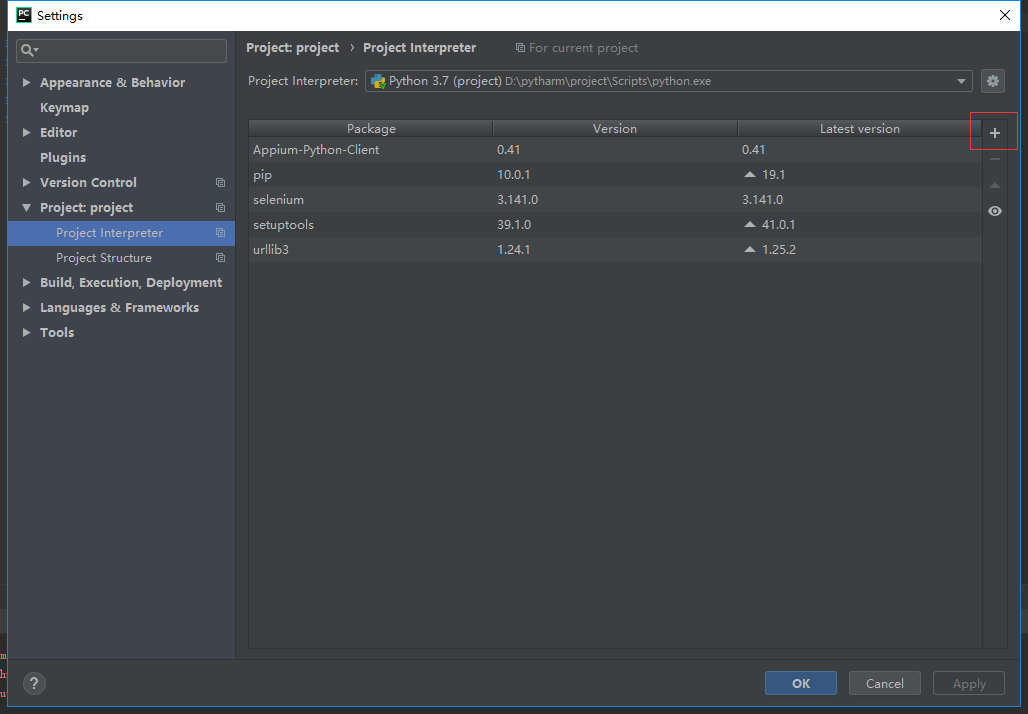Click the settings search field
Image resolution: width=1028 pixels, height=714 pixels.
[120, 50]
